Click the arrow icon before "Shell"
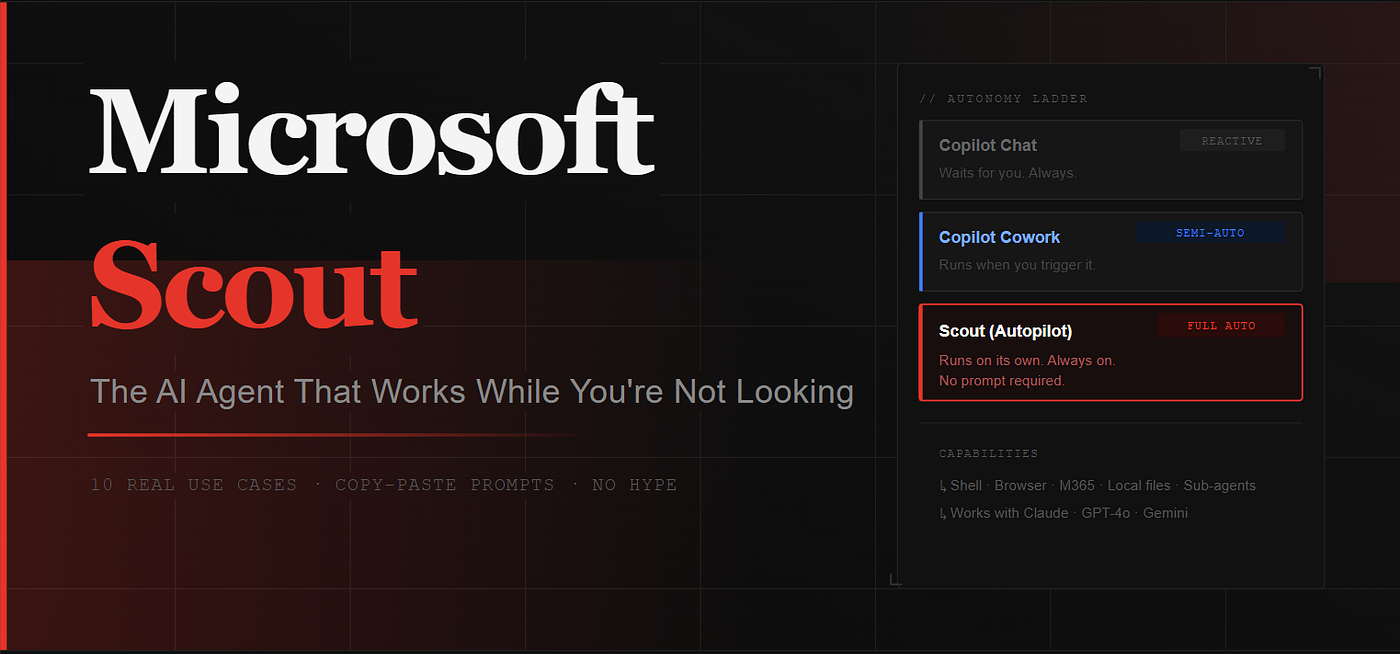Viewport: 1400px width, 654px height. [x=943, y=486]
